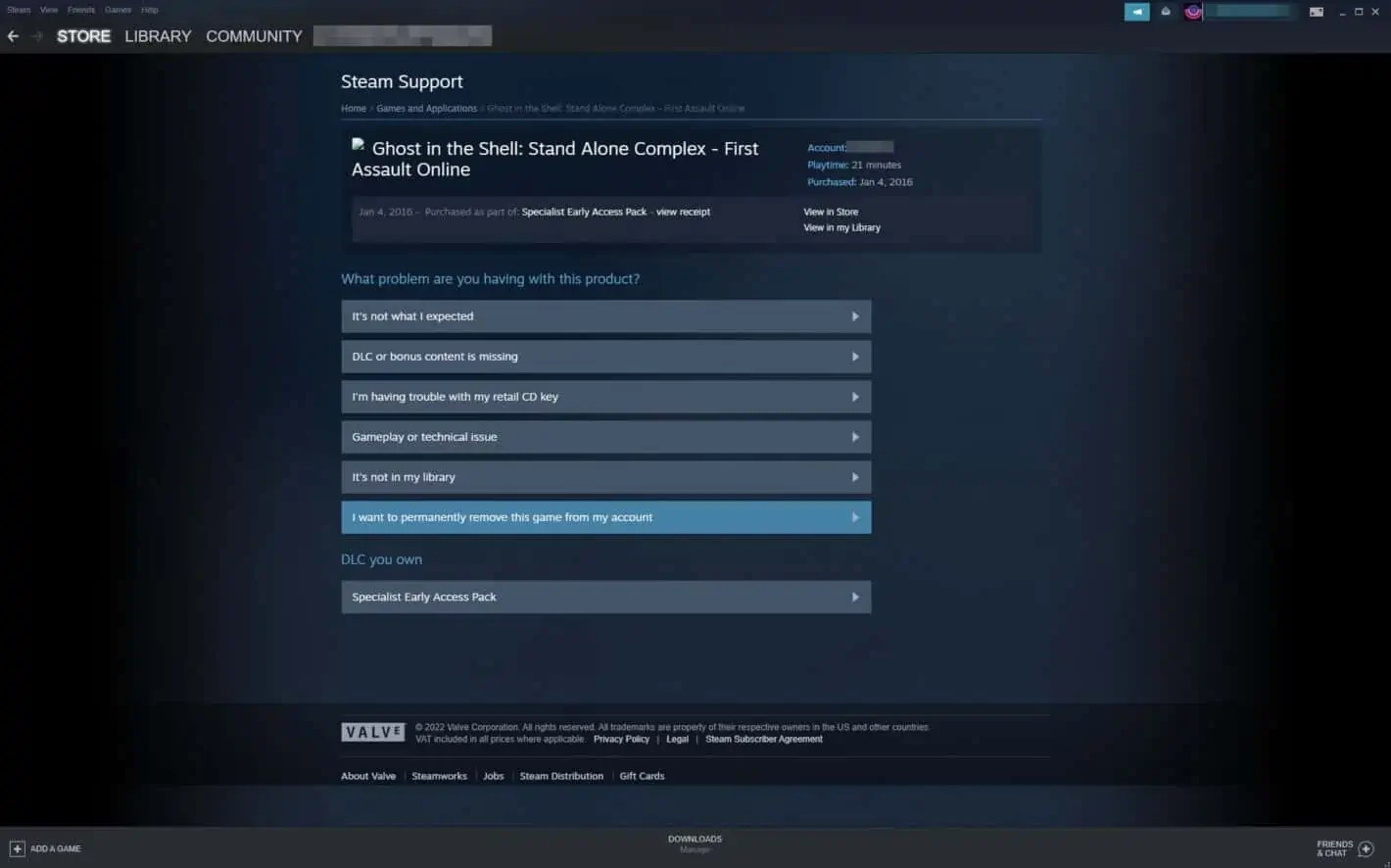1391x868 pixels.
Task: Open the "FRIENDS & CHAT" label
Action: tap(1334, 848)
